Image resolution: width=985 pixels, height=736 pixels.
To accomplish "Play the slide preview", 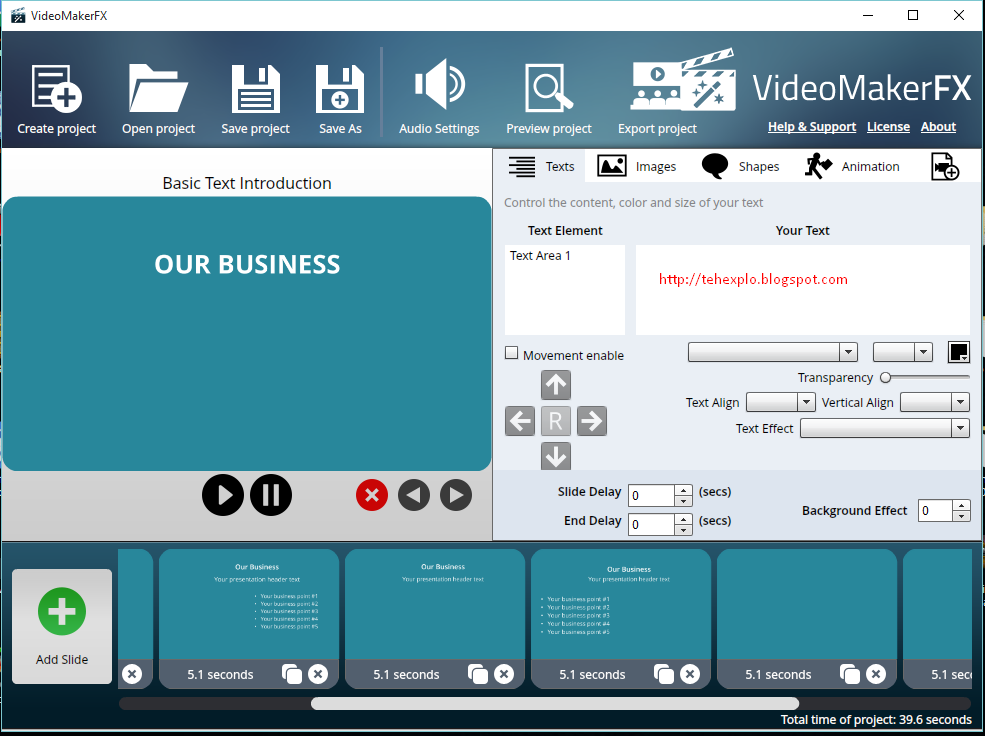I will (222, 495).
